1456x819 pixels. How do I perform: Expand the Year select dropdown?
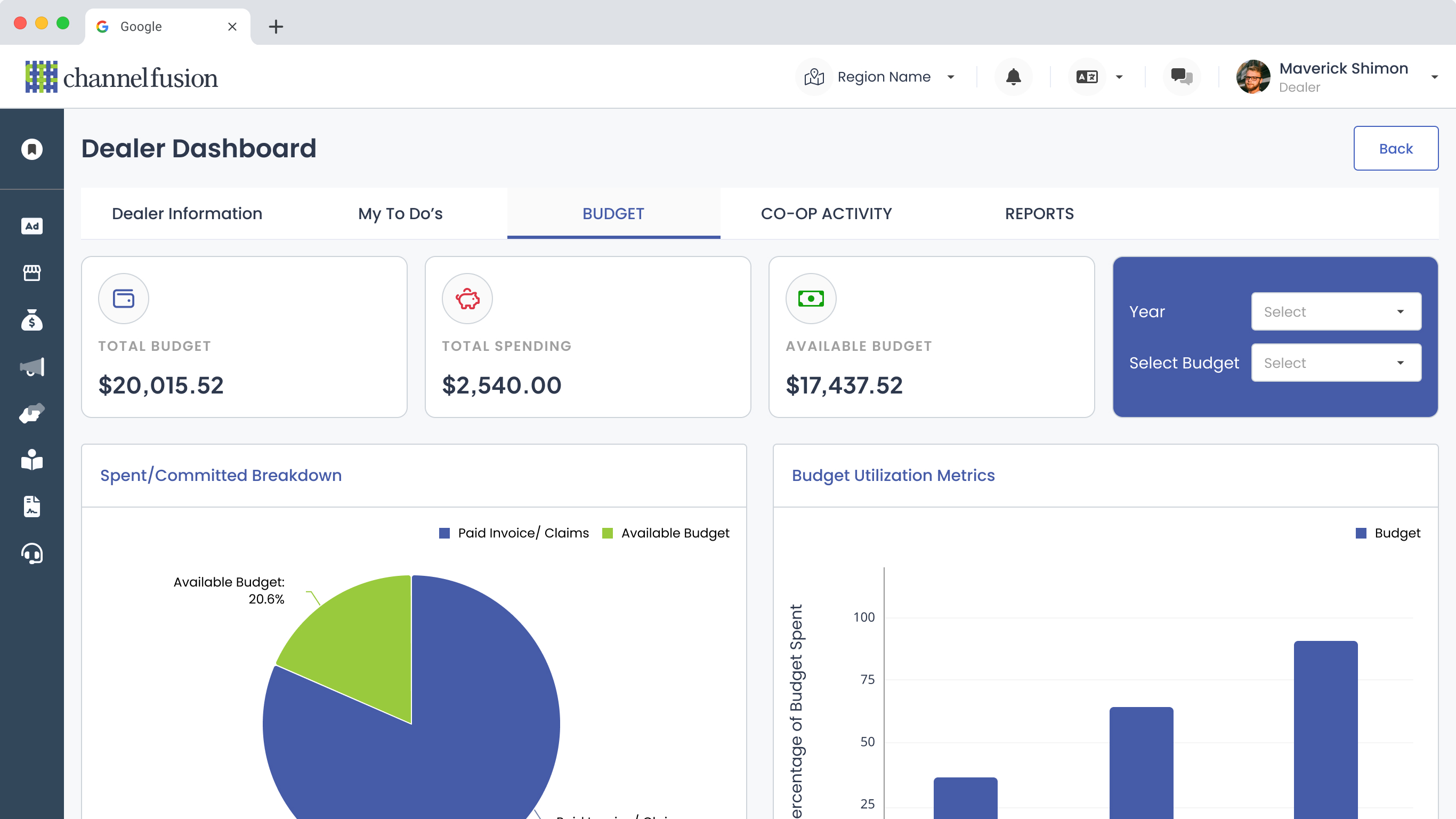click(1336, 311)
